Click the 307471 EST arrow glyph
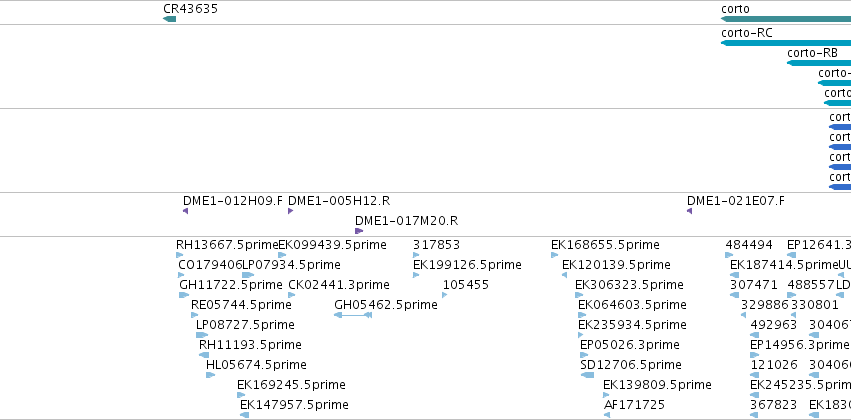This screenshot has width=851, height=420. coord(734,295)
